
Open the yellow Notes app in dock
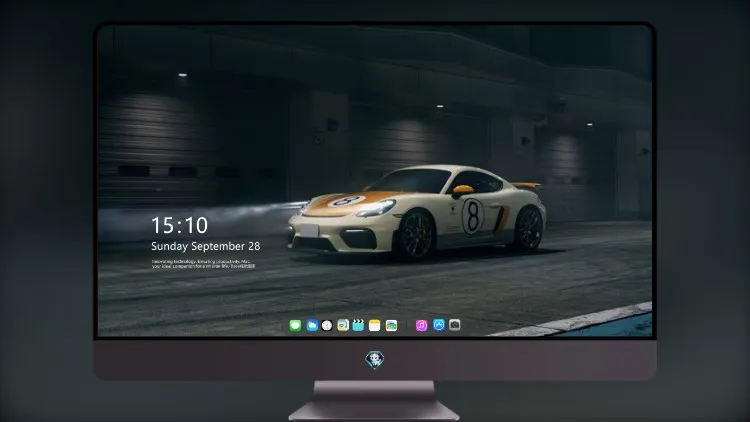(x=375, y=325)
